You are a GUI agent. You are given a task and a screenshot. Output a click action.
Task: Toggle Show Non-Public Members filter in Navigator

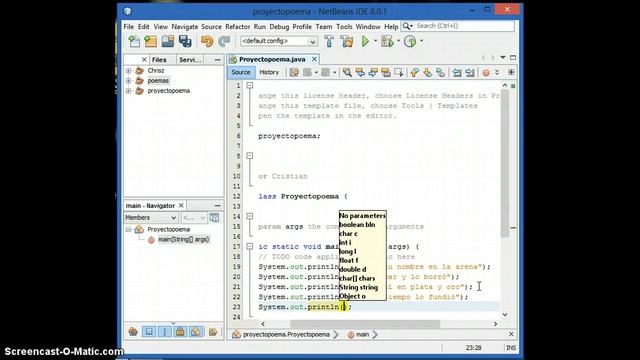(180, 331)
